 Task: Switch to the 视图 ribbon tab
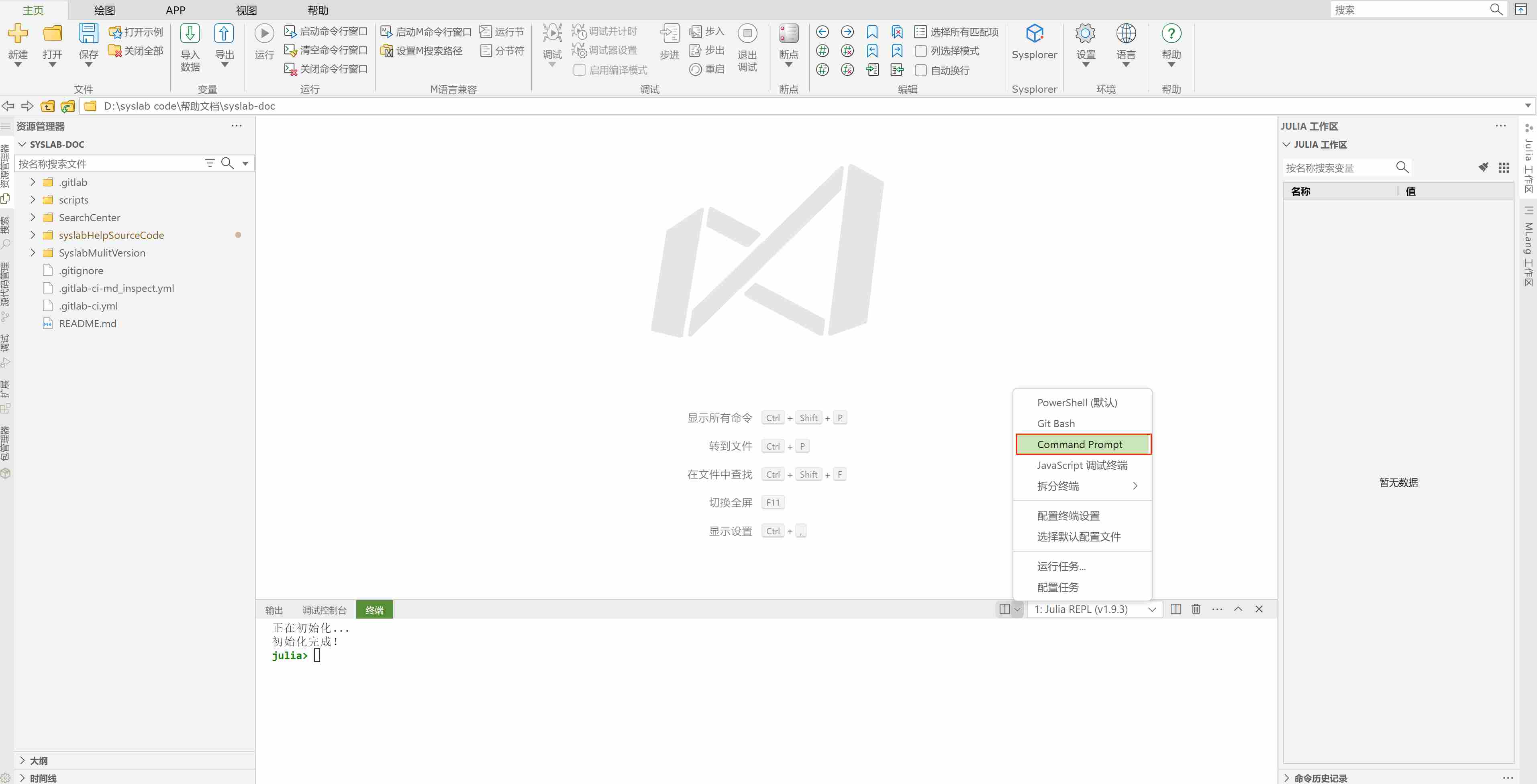tap(247, 10)
